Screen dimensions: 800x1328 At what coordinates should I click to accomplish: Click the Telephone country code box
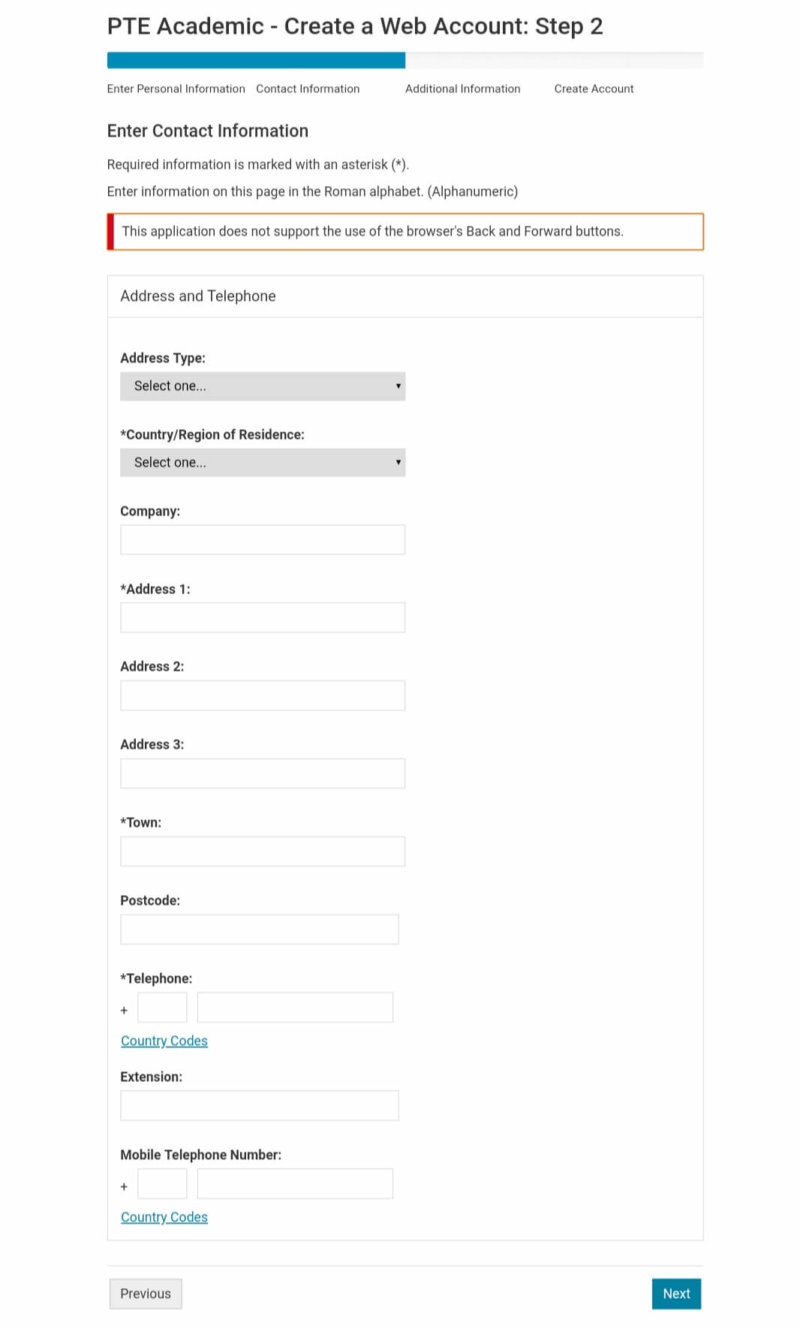coord(161,1007)
